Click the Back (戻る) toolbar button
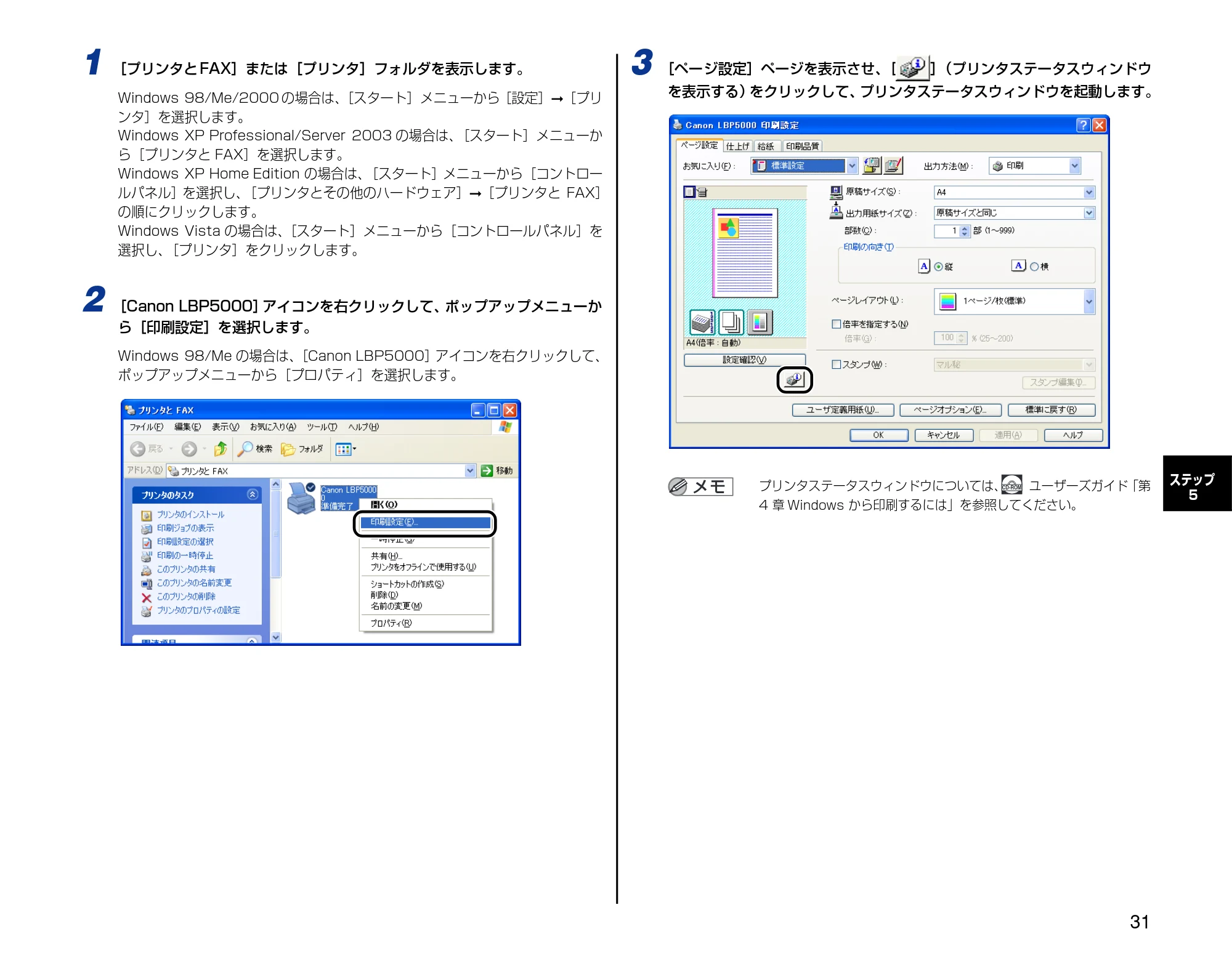Viewport: 1232px width, 958px height. 147,449
